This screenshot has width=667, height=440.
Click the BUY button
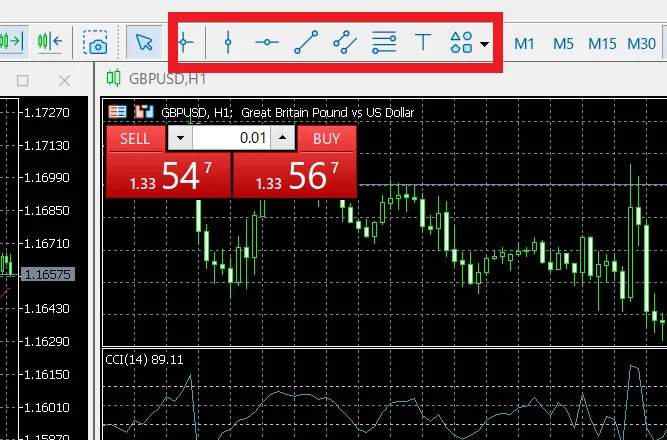pos(326,138)
